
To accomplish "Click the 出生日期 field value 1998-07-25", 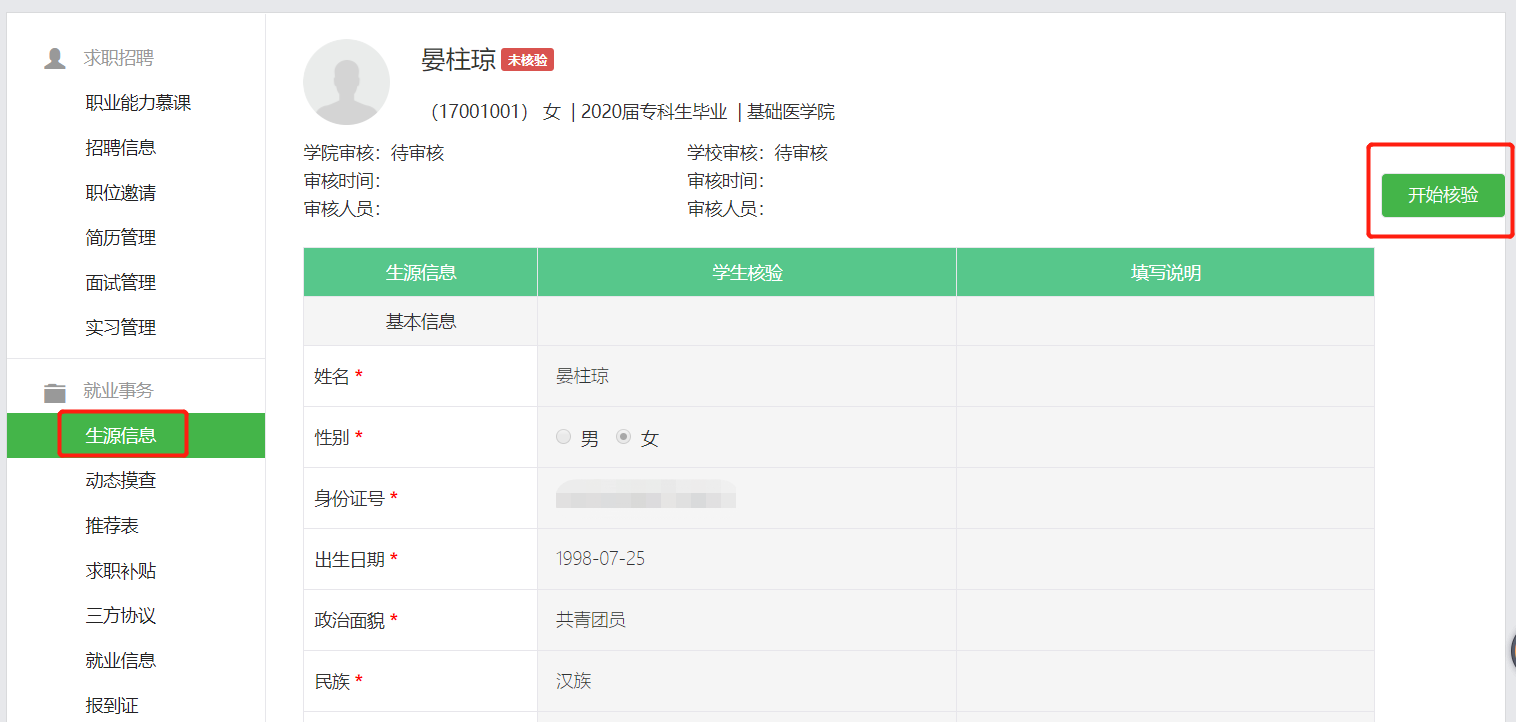I will tap(745, 559).
